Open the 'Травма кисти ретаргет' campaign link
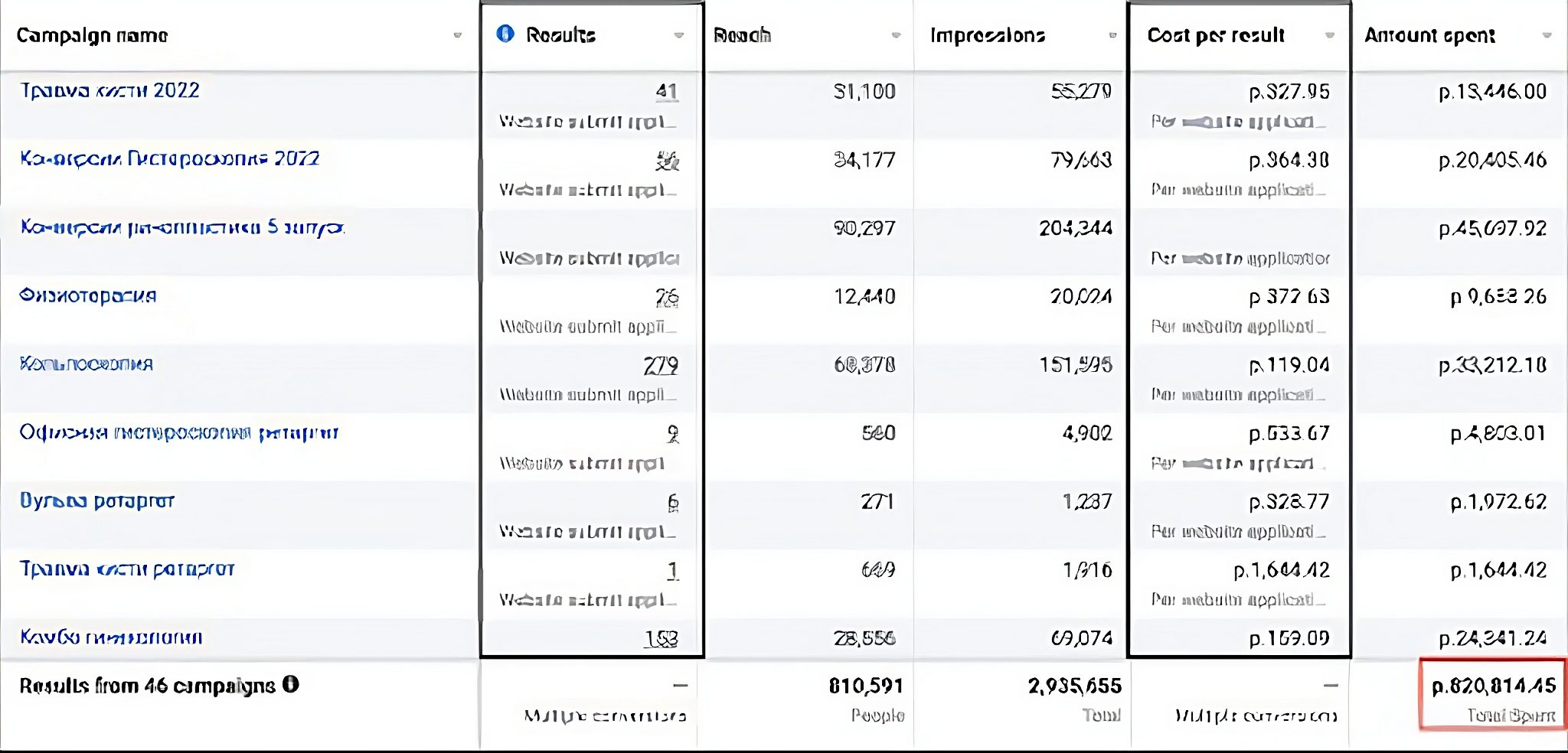 pos(127,569)
